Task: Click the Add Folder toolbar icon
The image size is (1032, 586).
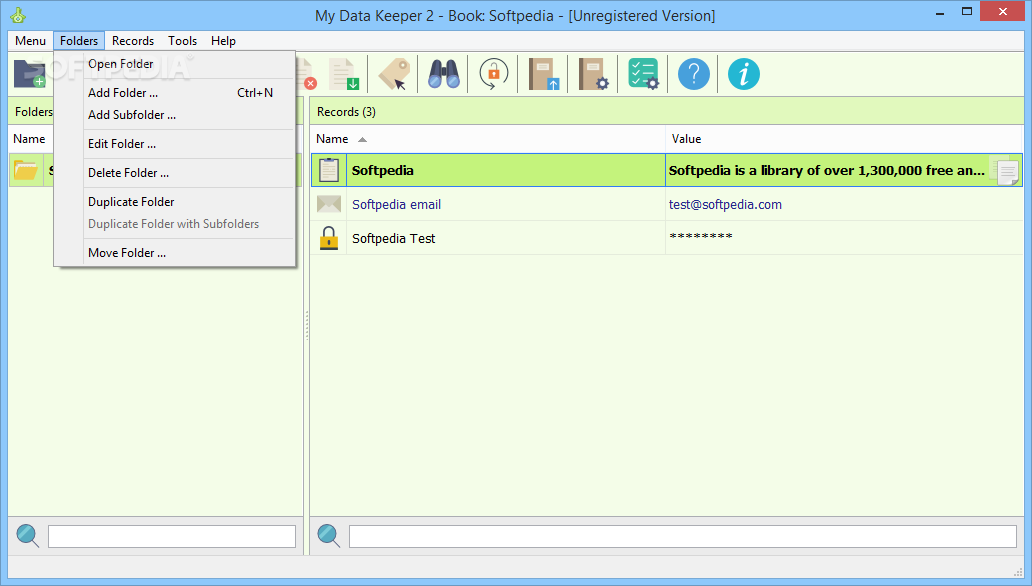Action: [x=30, y=74]
